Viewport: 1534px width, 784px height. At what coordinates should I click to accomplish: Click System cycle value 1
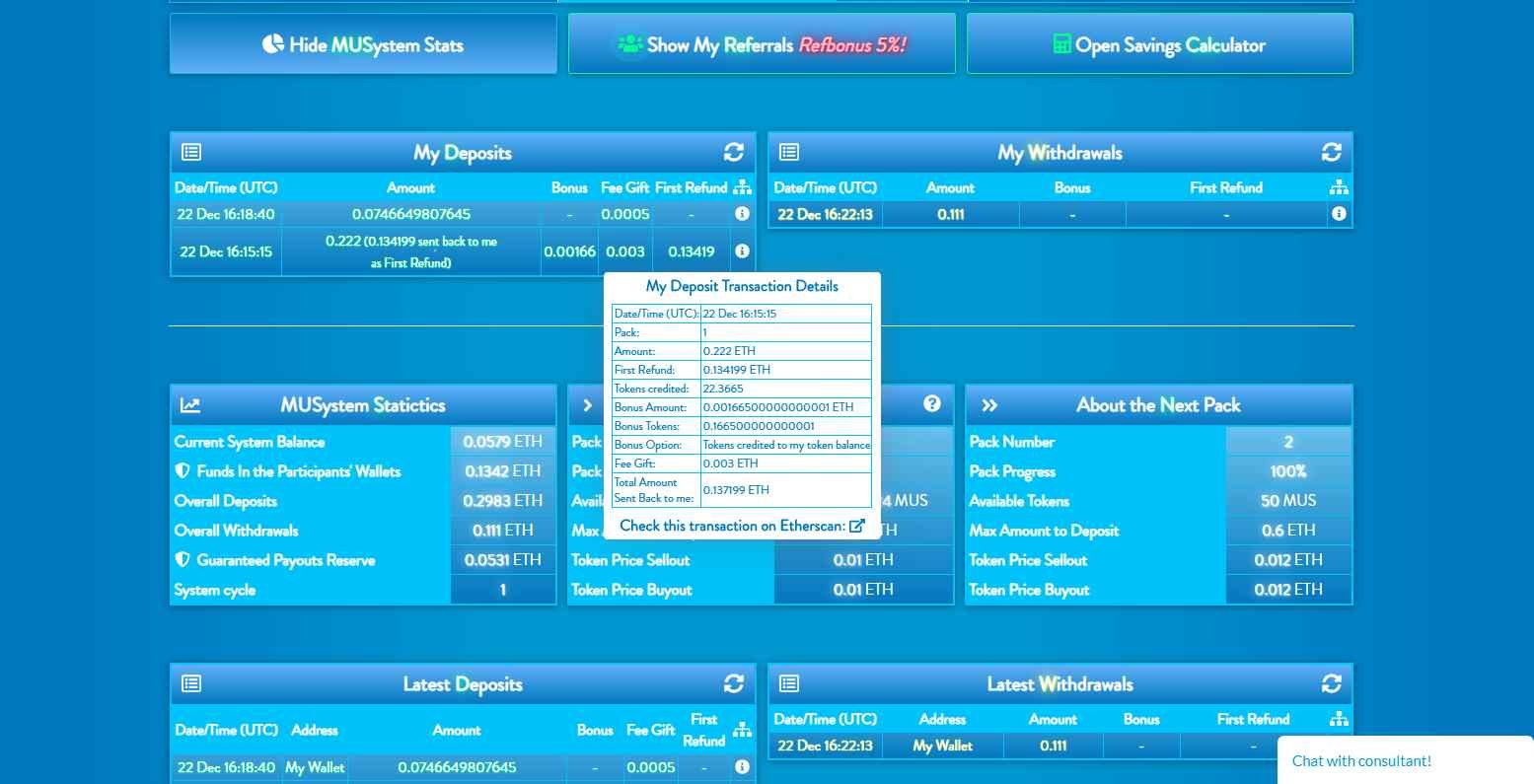[503, 590]
